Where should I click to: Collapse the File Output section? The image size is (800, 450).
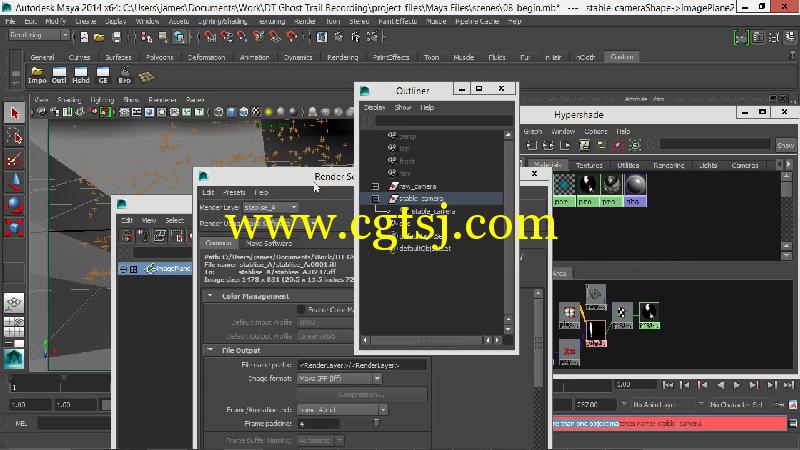point(210,350)
